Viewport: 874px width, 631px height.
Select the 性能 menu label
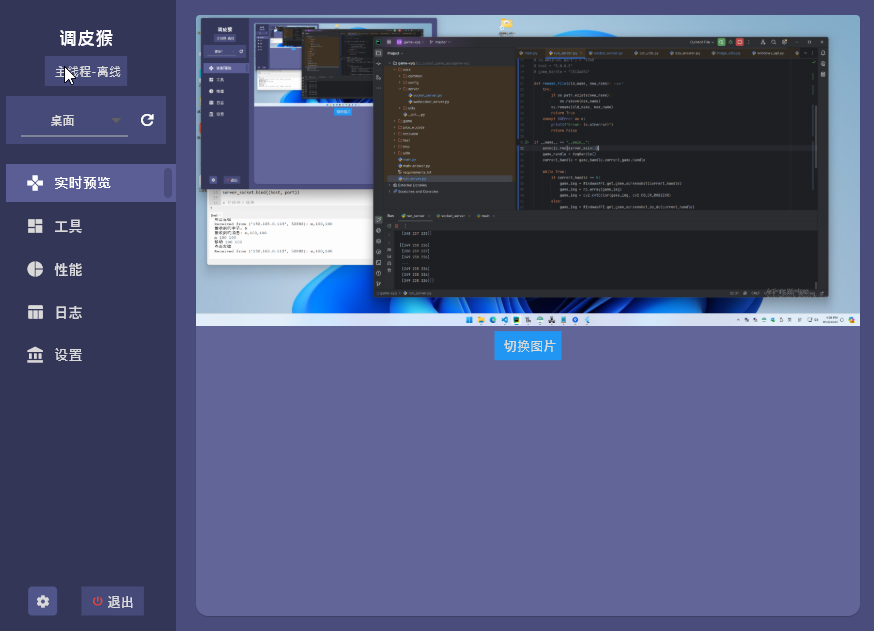[68, 269]
